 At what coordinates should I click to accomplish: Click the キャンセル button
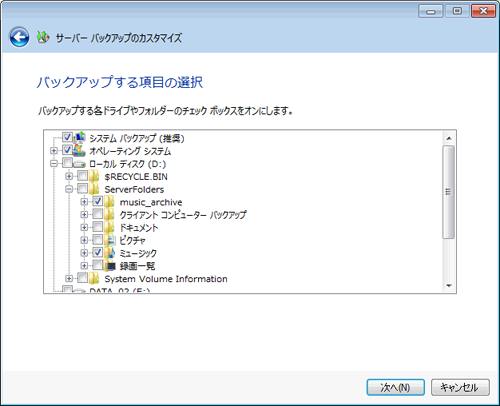[460, 387]
